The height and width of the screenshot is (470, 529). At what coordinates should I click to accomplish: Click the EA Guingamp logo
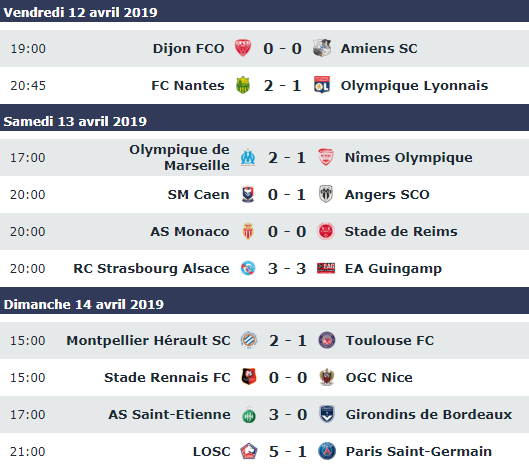coord(326,268)
